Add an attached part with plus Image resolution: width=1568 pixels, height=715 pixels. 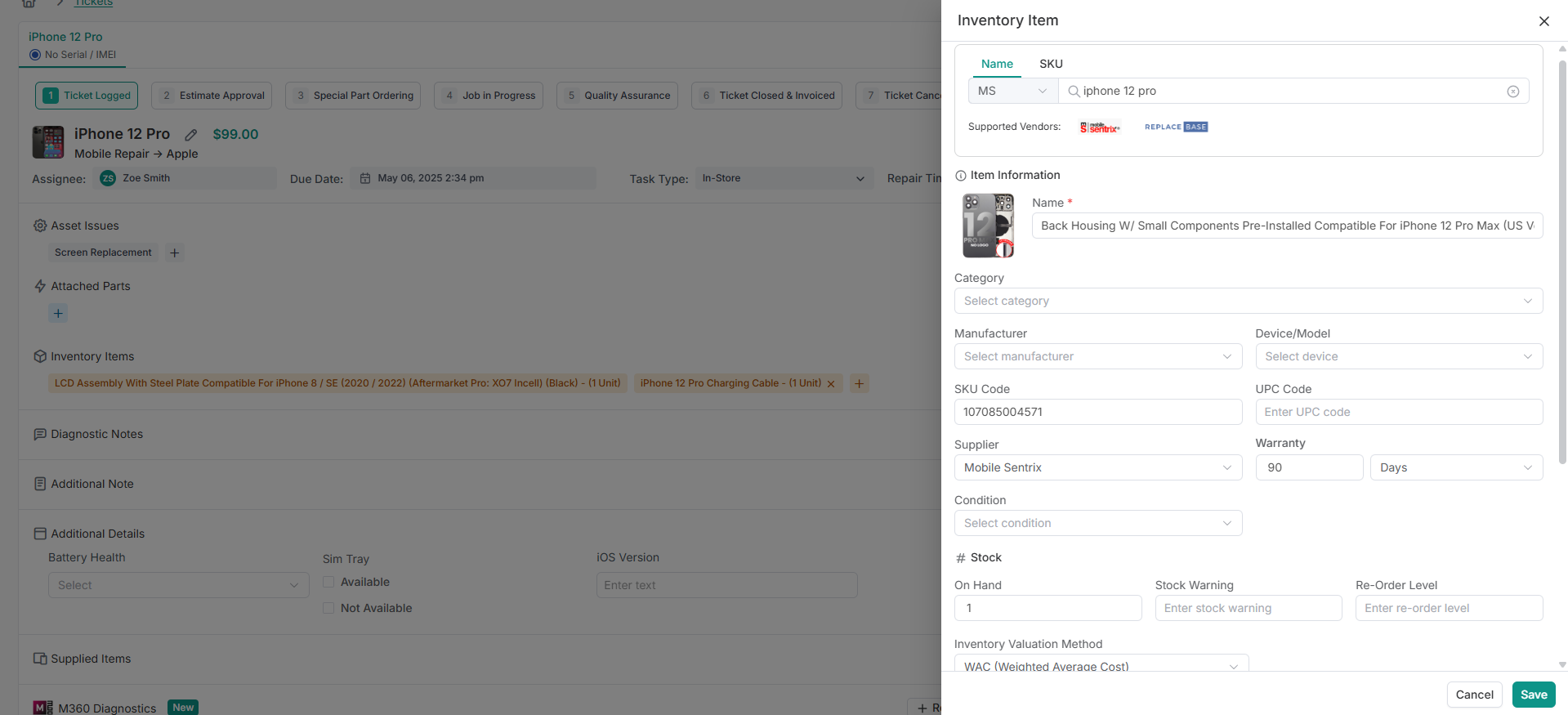(x=58, y=314)
